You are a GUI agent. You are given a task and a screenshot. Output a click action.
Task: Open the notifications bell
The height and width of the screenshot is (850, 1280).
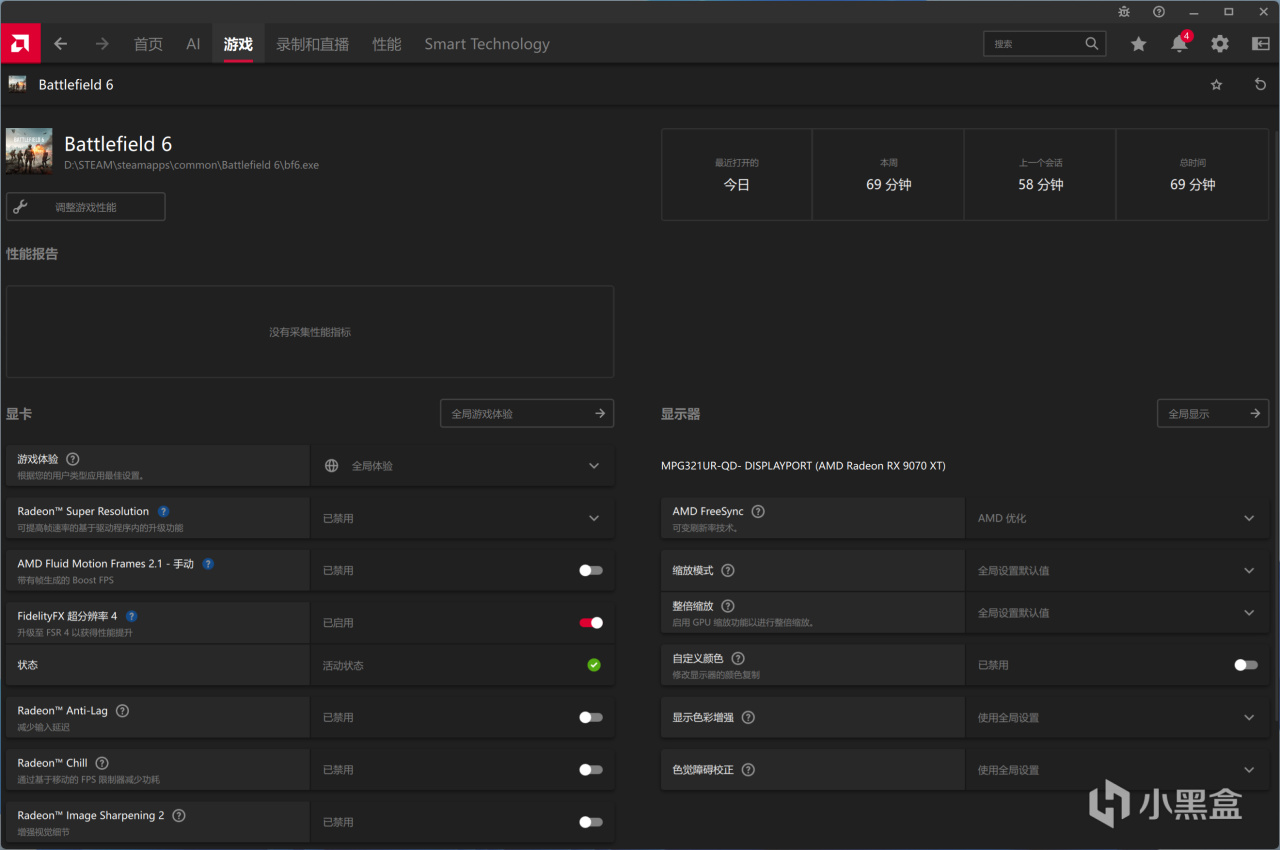tap(1180, 44)
